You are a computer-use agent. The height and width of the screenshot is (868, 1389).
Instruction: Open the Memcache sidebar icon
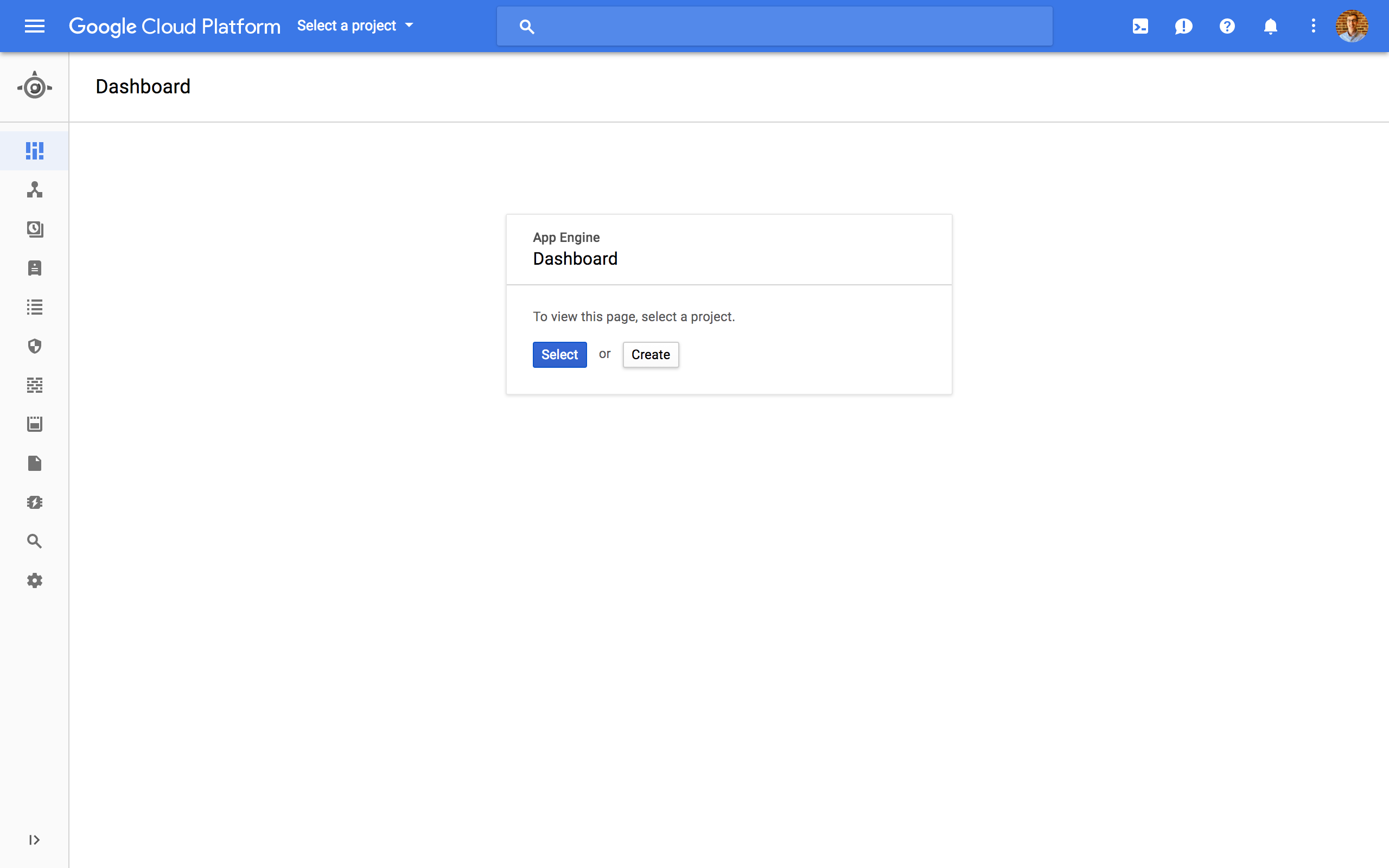point(34,502)
